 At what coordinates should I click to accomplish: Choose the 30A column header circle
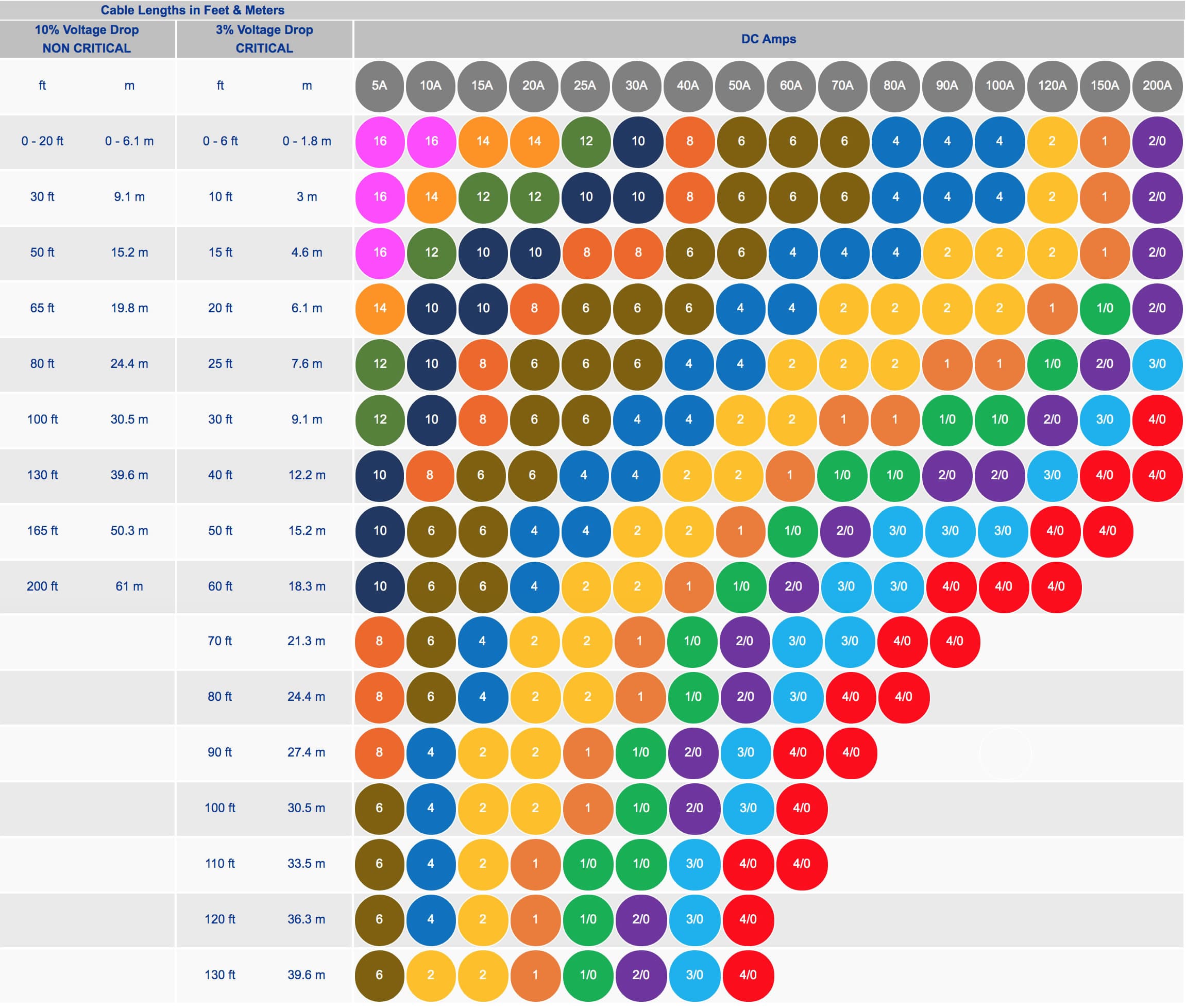tap(637, 86)
